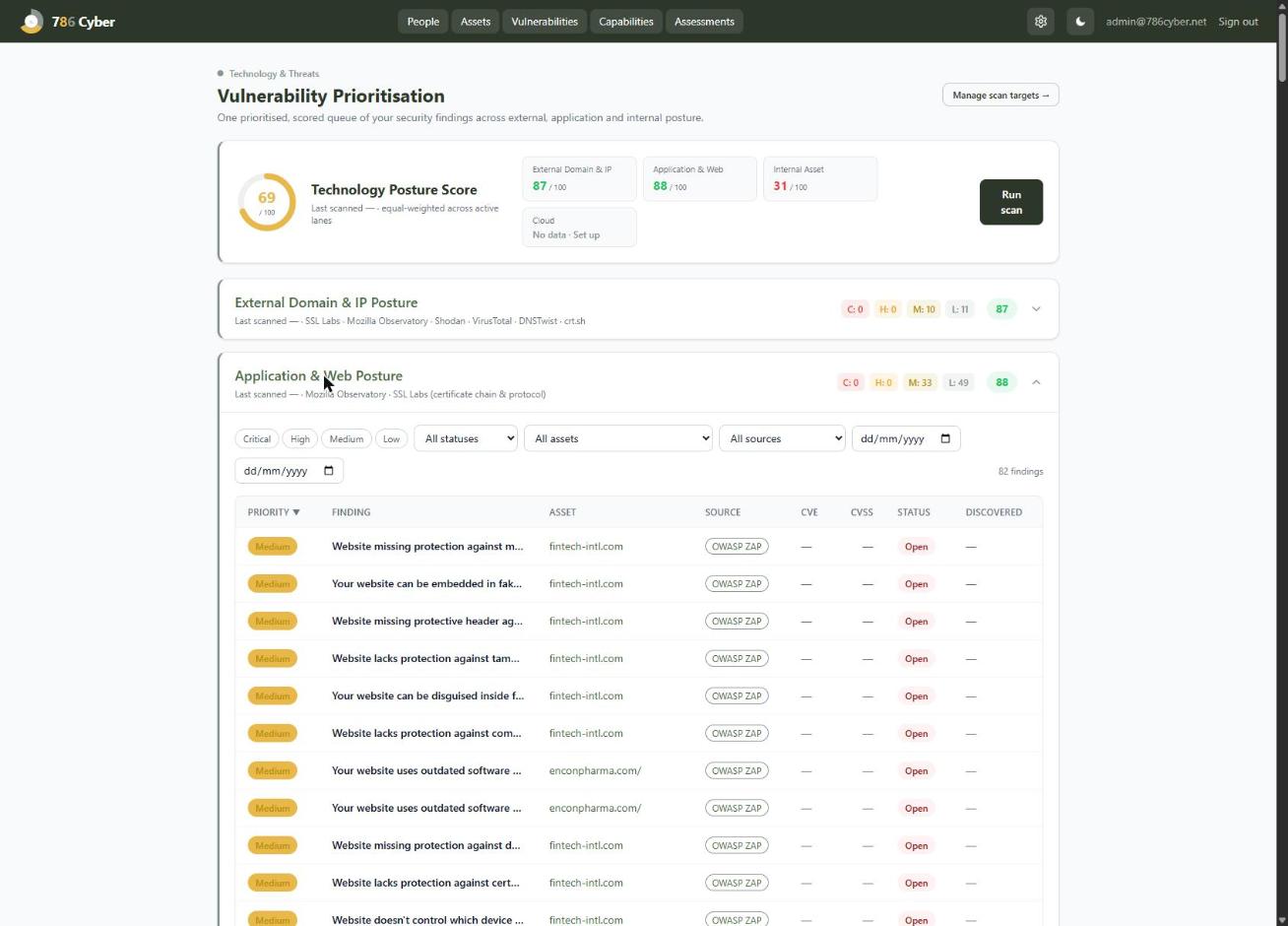Click the second dd/mm/yyyy date input
Image resolution: width=1288 pixels, height=926 pixels.
pyautogui.click(x=289, y=471)
